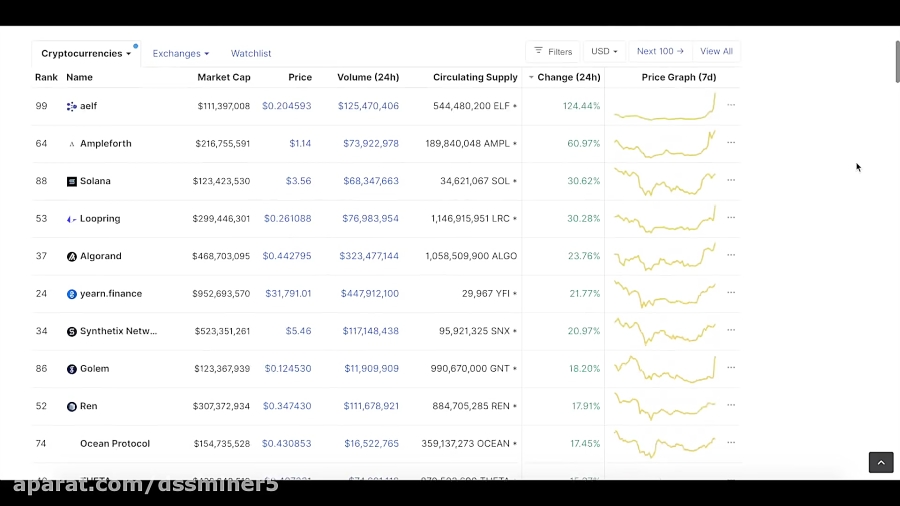Open more options for yearn.finance row
900x506 pixels.
click(731, 293)
